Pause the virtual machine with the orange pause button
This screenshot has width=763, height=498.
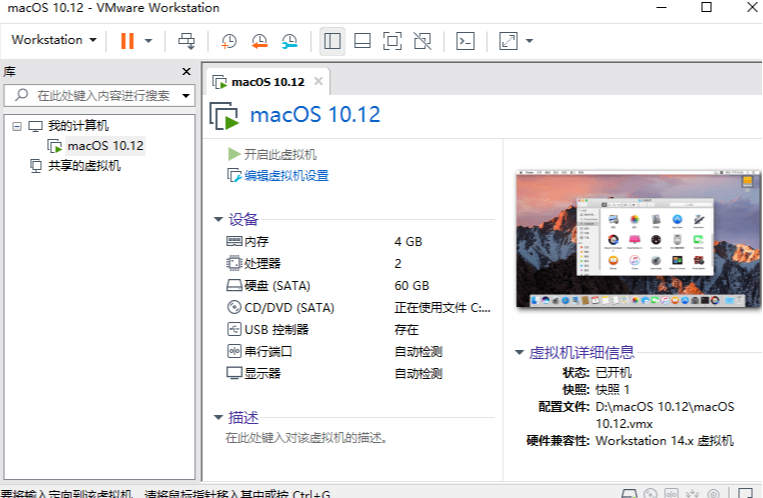tap(127, 41)
